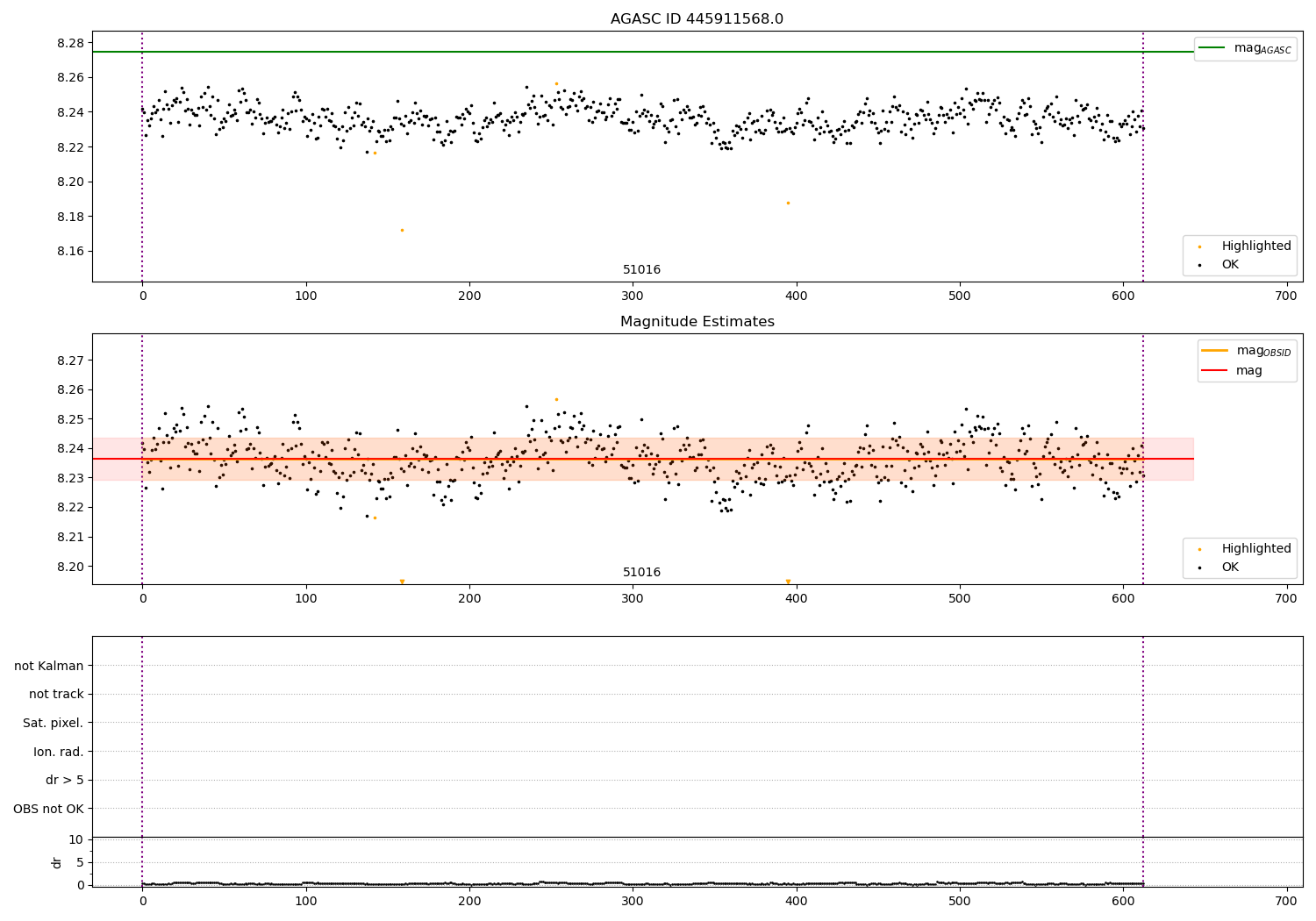
Task: Click the 'Sat. pixel.' row label
Action: point(53,724)
